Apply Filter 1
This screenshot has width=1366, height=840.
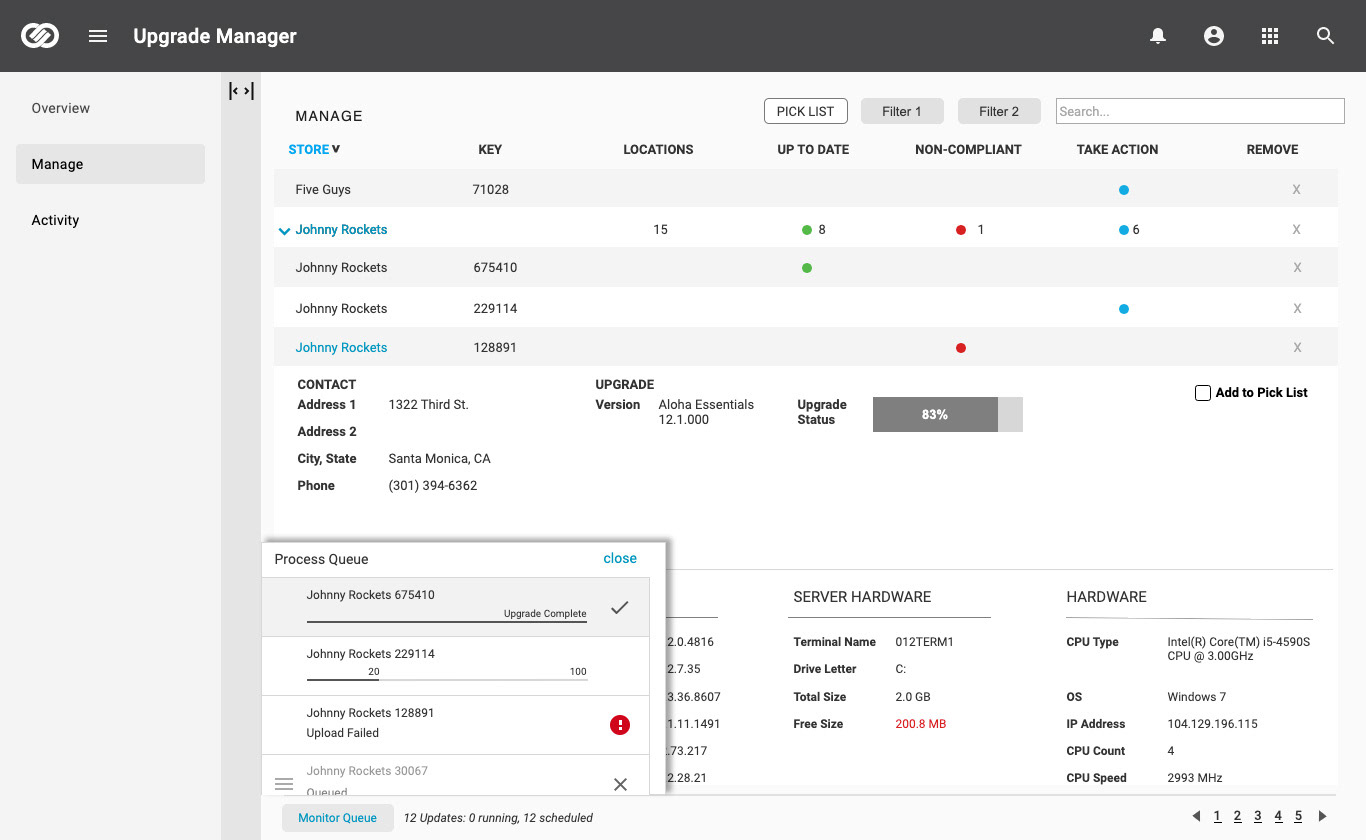click(902, 111)
